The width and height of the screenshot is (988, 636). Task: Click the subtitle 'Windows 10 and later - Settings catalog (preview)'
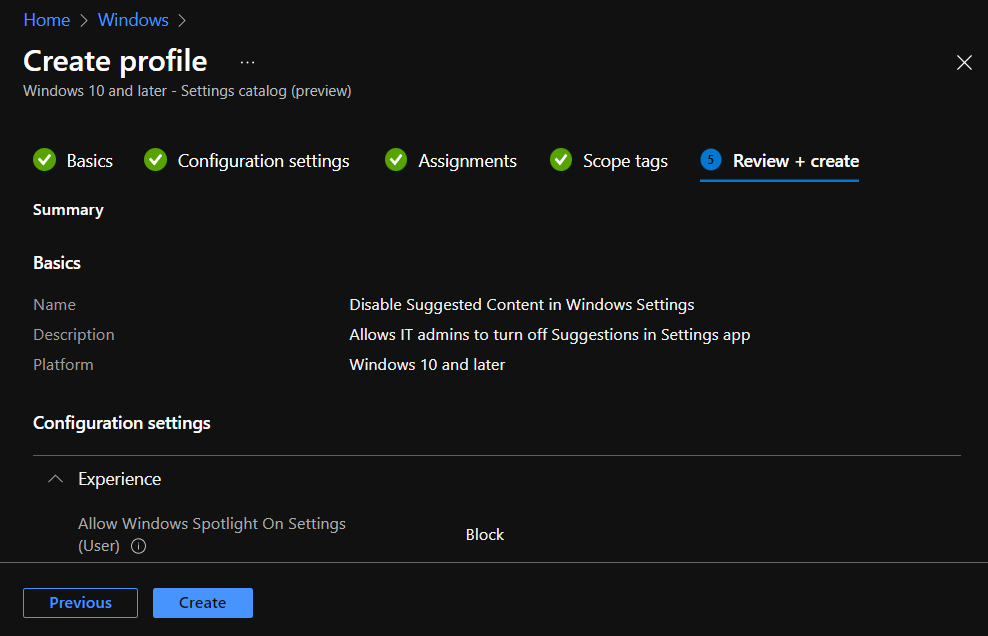pyautogui.click(x=187, y=91)
